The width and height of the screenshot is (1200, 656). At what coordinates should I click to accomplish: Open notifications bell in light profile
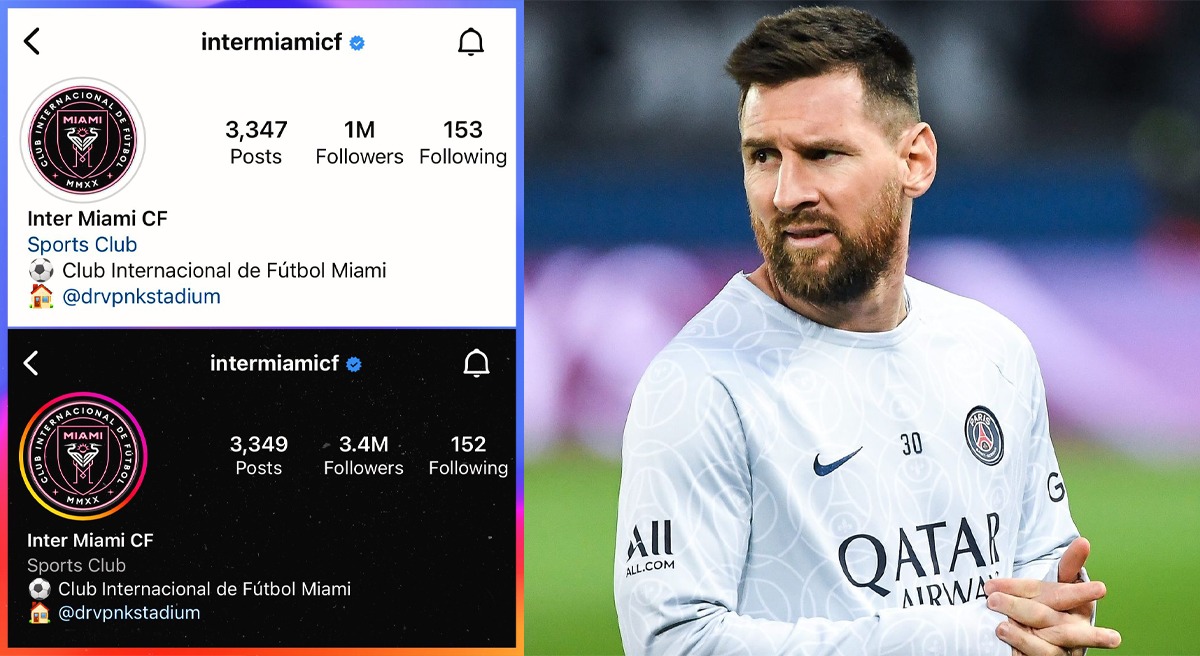(x=470, y=42)
